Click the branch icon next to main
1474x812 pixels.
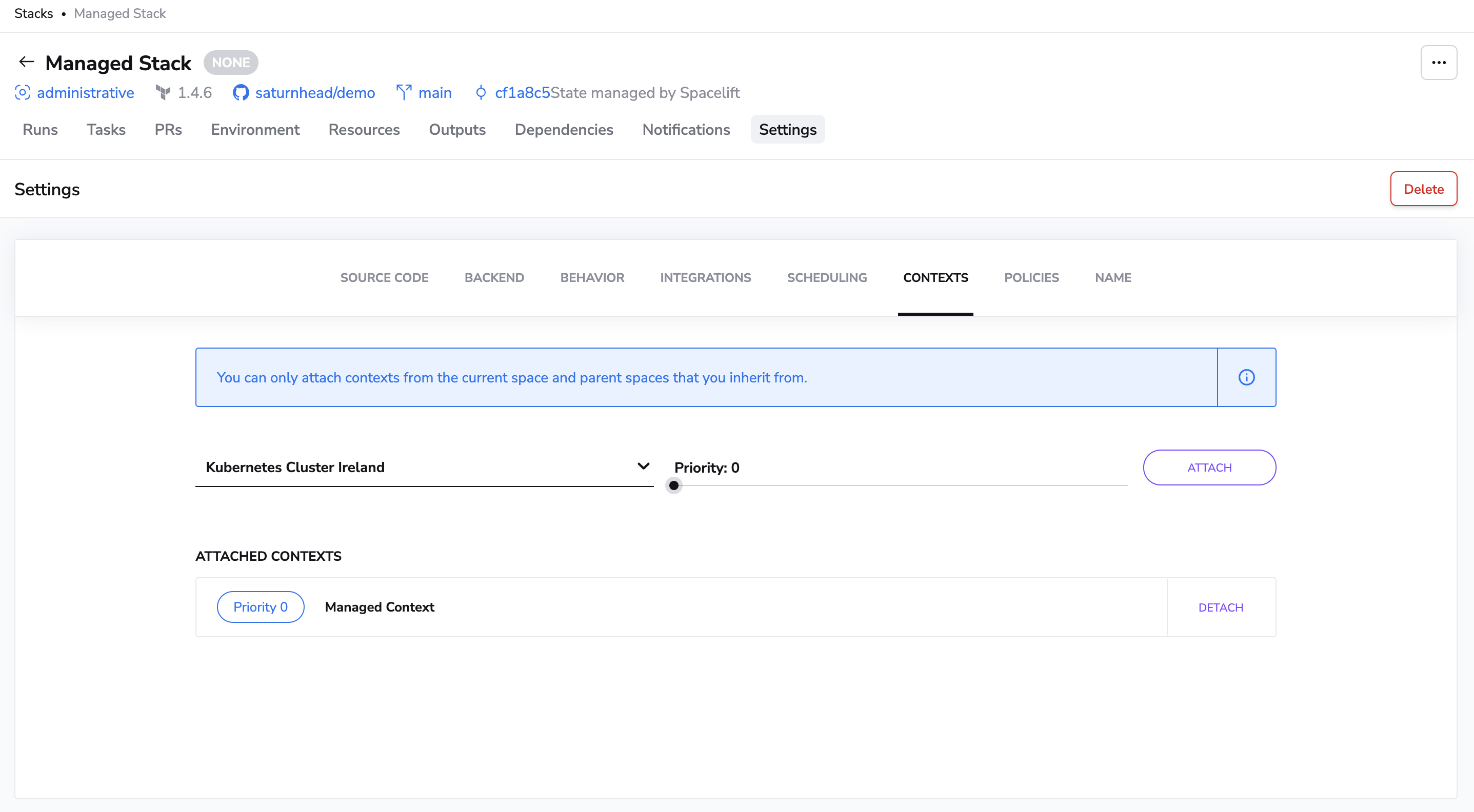404,93
